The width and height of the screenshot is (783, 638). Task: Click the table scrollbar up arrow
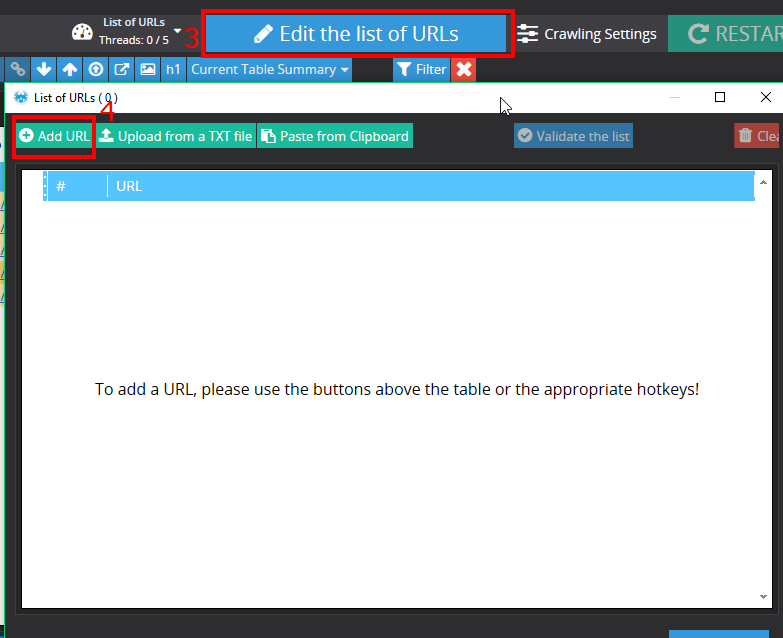[763, 182]
